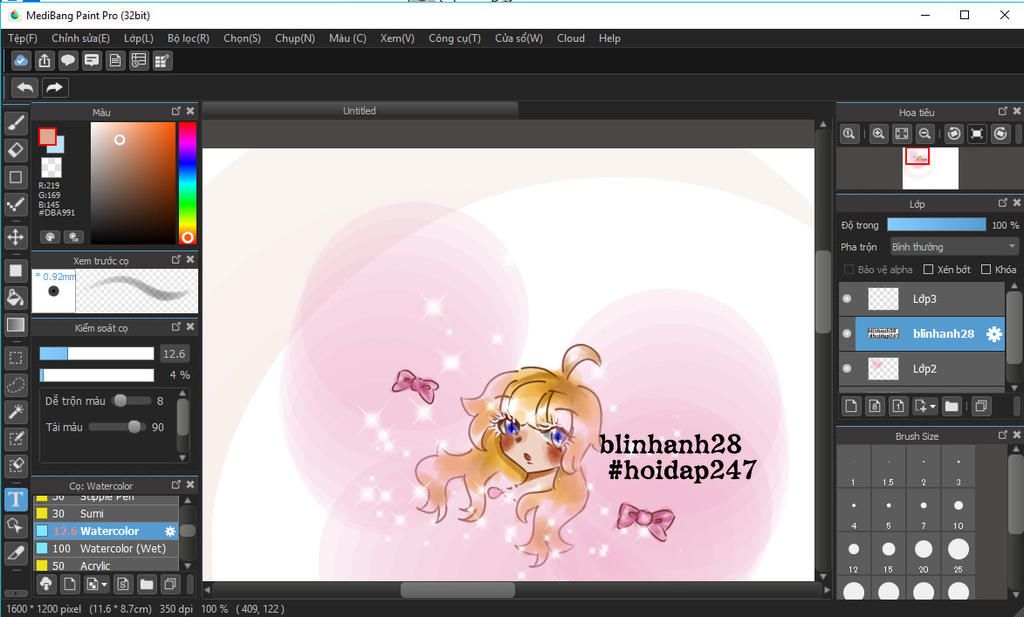Select the Bucket fill tool
This screenshot has width=1024, height=617.
coord(16,298)
